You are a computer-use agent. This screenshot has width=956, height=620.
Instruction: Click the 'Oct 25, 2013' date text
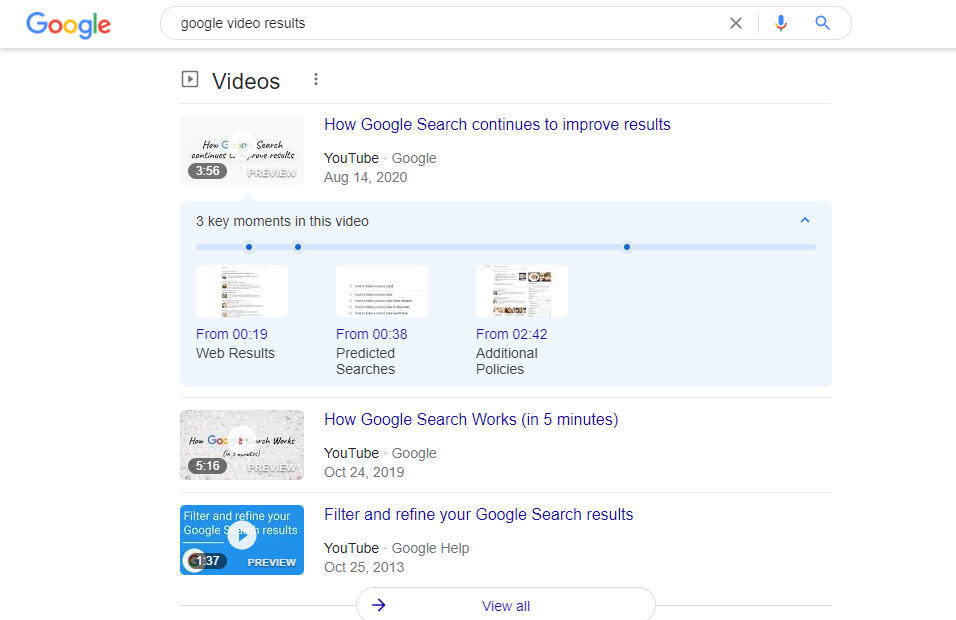click(x=364, y=568)
